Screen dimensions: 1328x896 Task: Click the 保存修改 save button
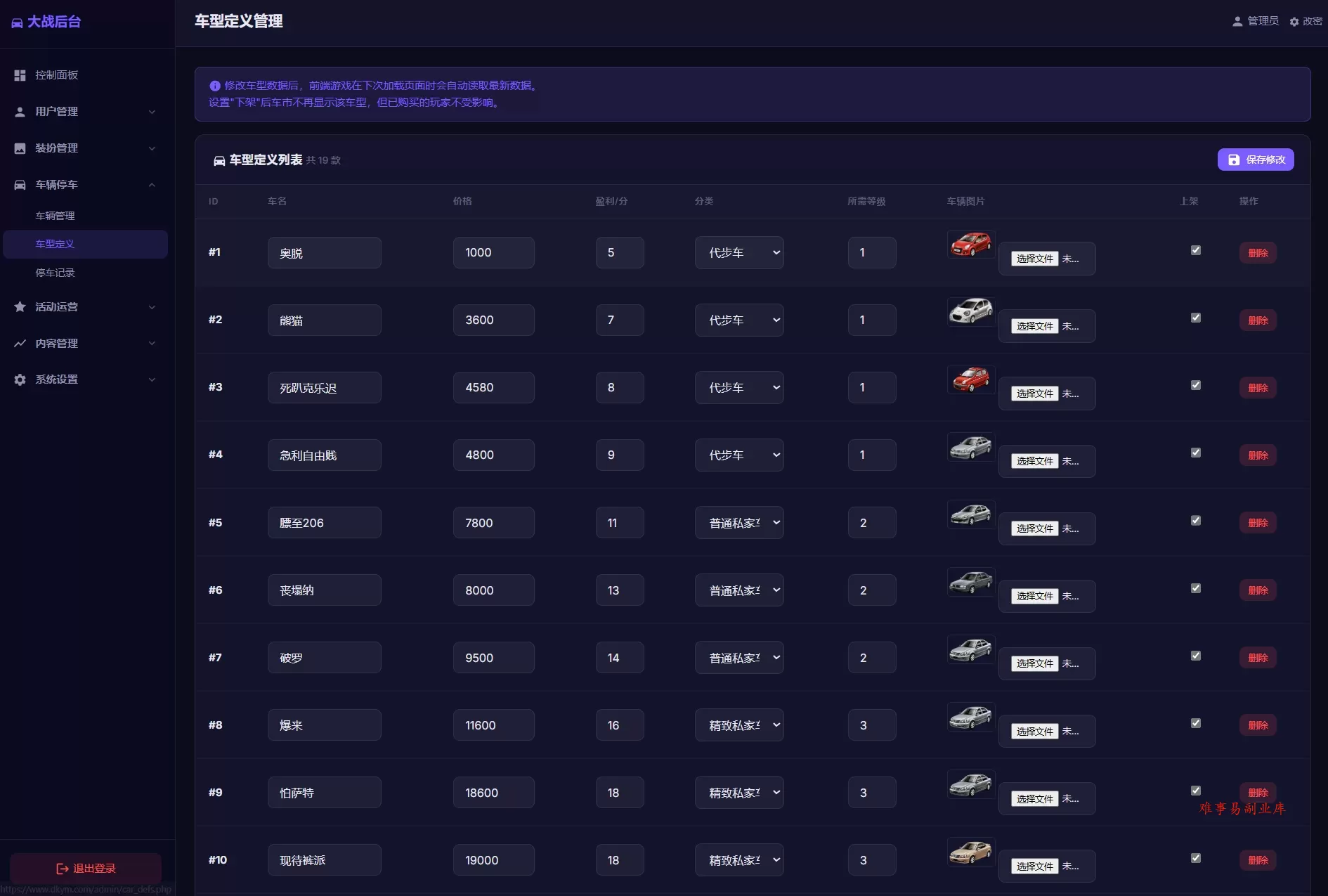(1256, 160)
